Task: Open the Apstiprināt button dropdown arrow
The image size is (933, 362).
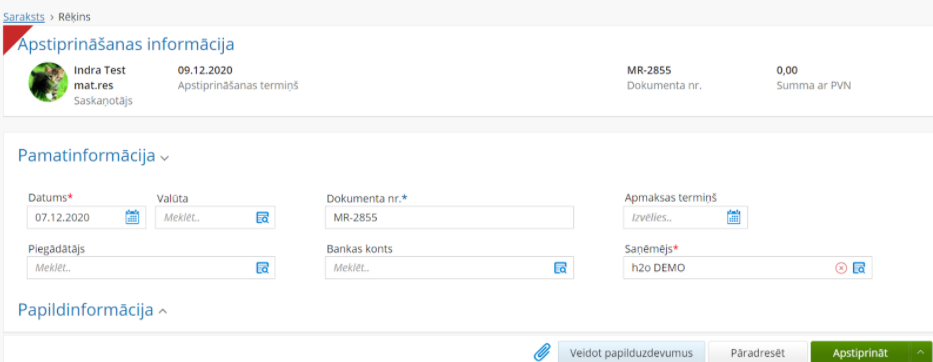Action: pyautogui.click(x=921, y=352)
